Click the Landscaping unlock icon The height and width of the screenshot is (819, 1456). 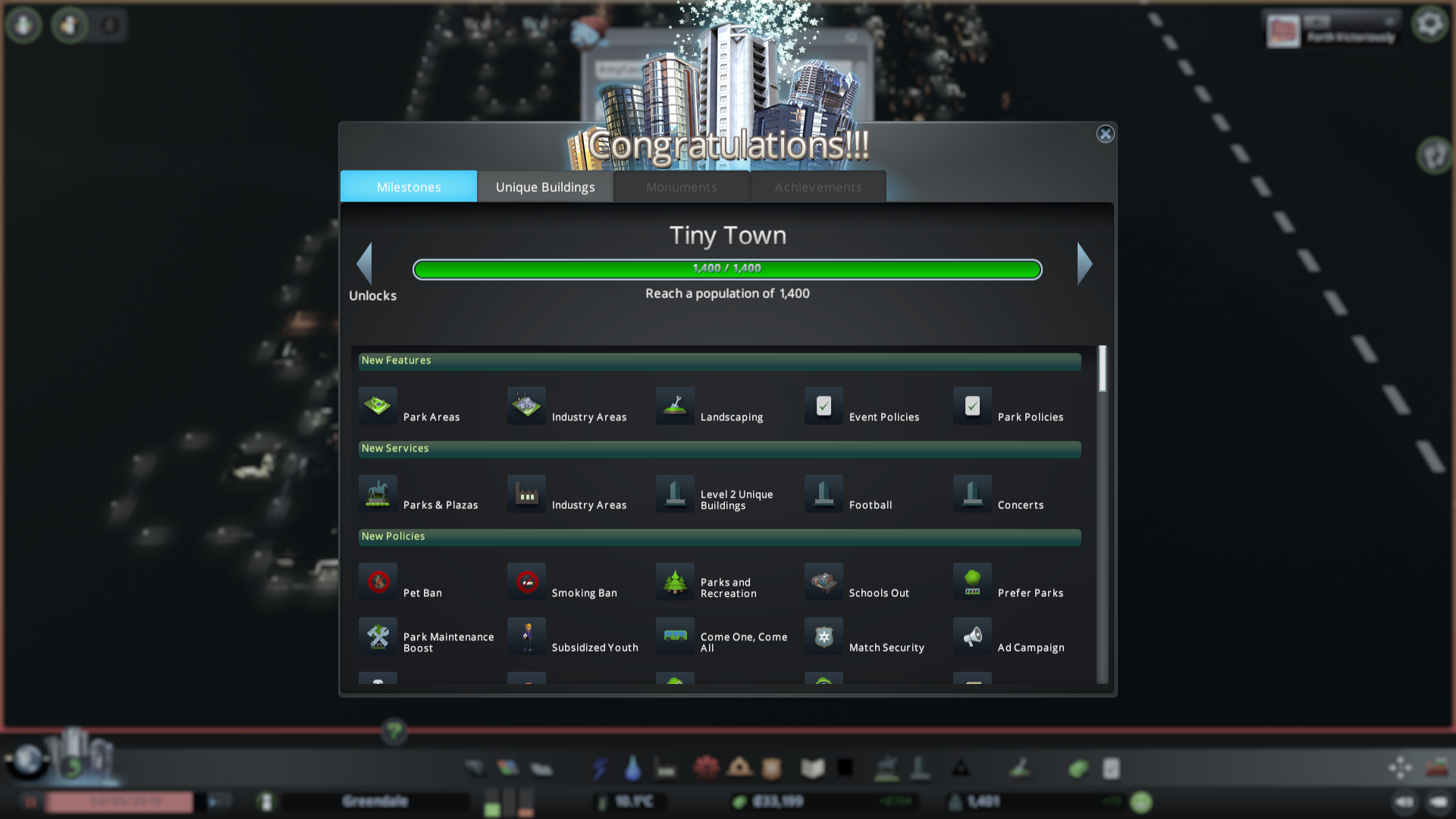(674, 406)
